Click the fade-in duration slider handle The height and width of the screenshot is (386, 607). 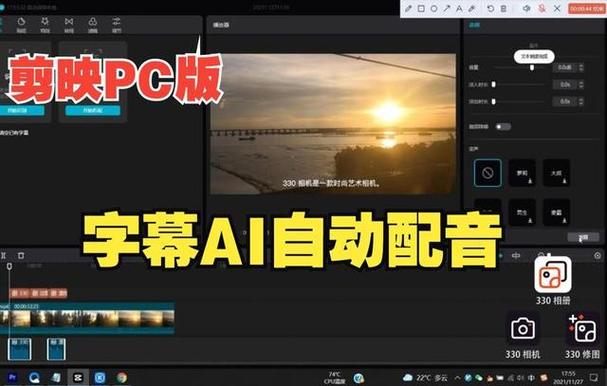coord(494,84)
